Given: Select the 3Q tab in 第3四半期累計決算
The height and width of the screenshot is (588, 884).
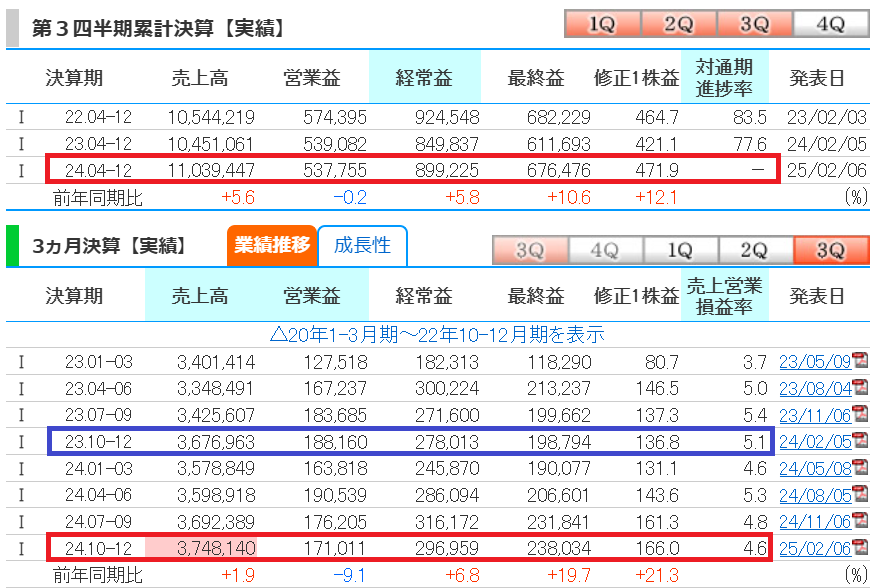Looking at the screenshot, I should pos(754,24).
